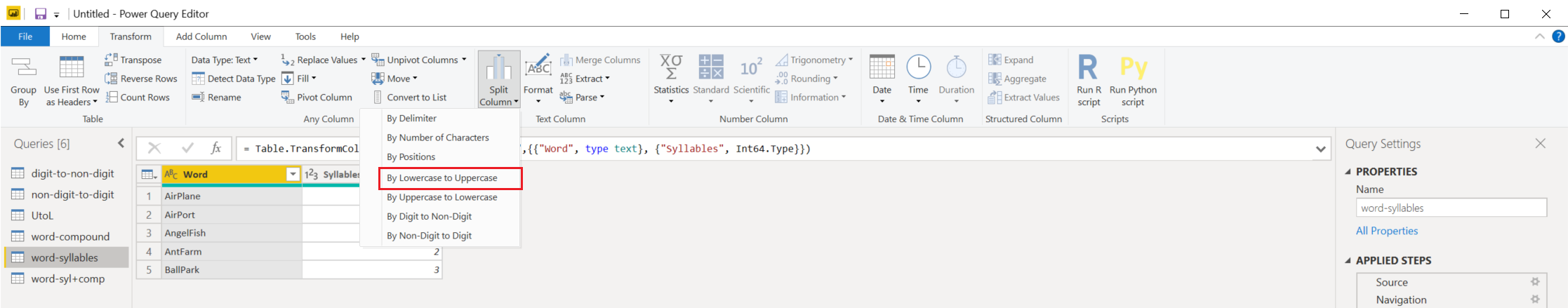Click the AngelFish cell
The width and height of the screenshot is (1568, 308).
pyautogui.click(x=232, y=233)
